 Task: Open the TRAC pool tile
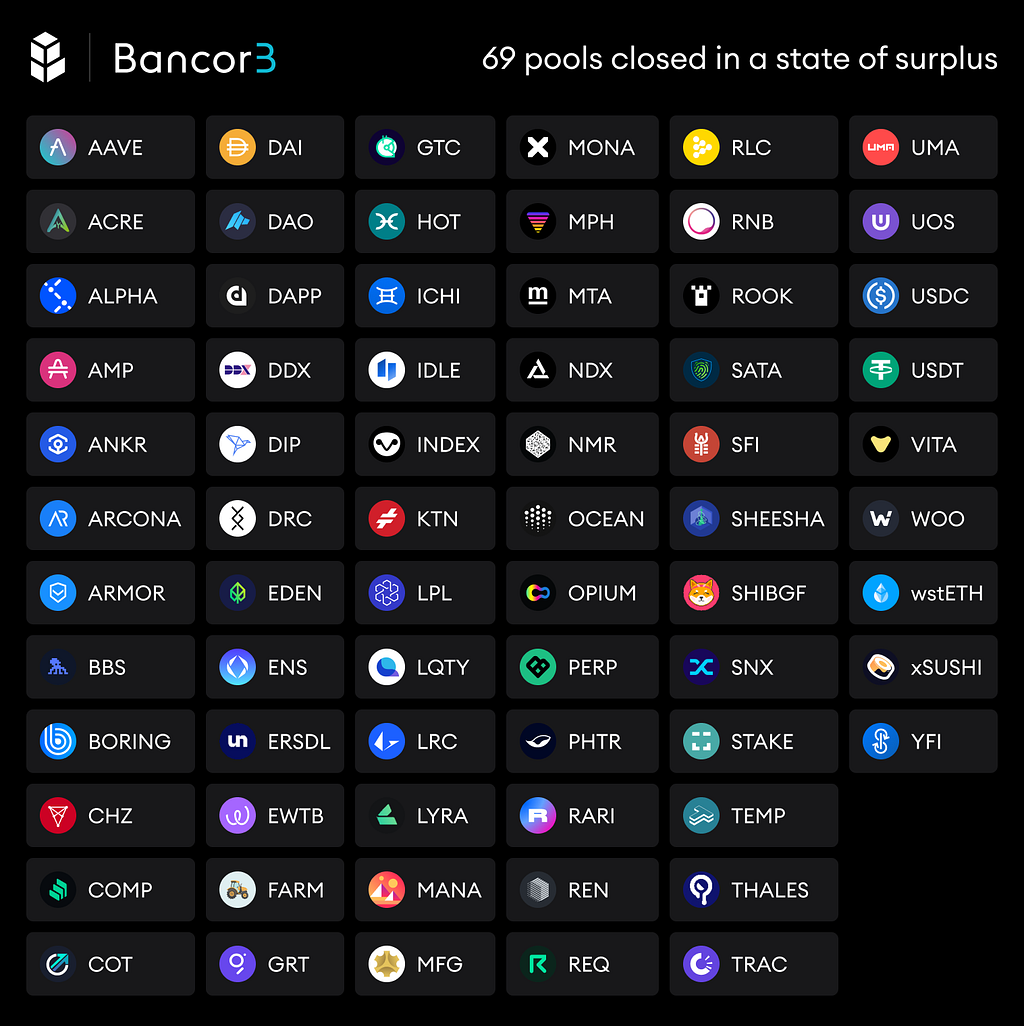753,964
